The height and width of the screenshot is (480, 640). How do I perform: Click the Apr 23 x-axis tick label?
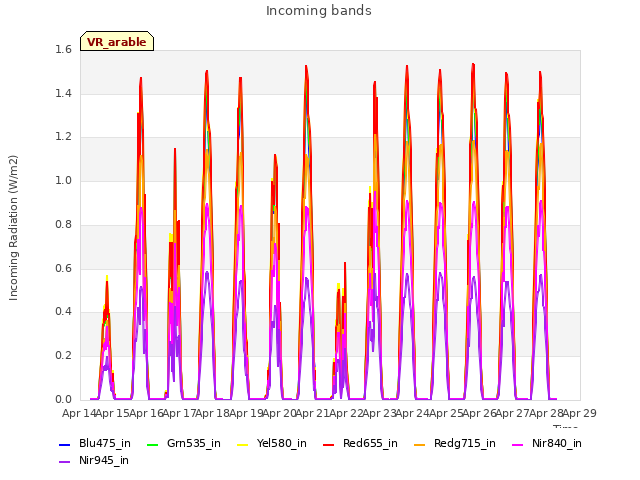[379, 413]
